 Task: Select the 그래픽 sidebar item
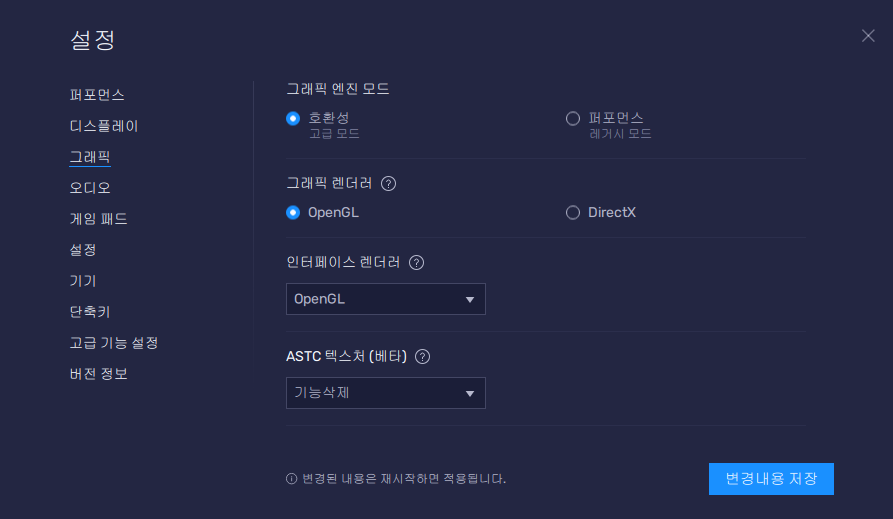[x=90, y=157]
